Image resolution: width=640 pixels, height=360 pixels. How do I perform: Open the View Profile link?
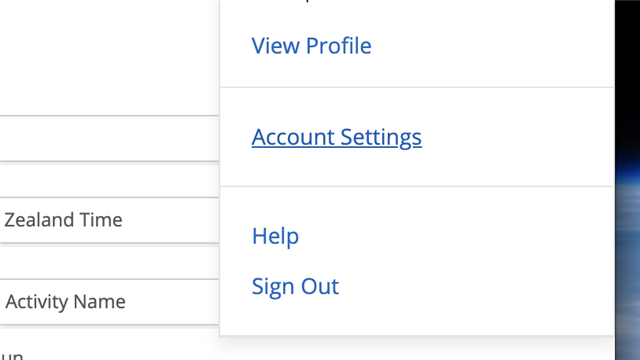311,45
